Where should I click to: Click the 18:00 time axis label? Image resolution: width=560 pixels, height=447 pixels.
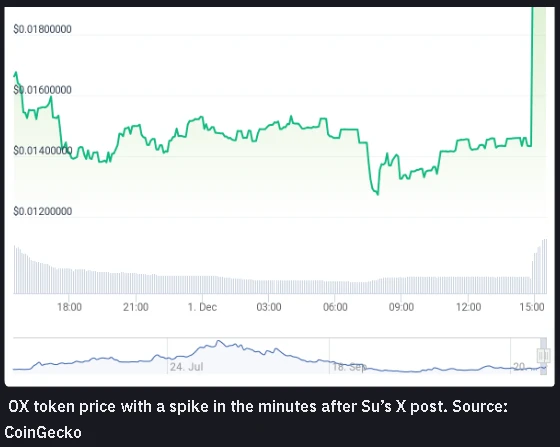69,307
